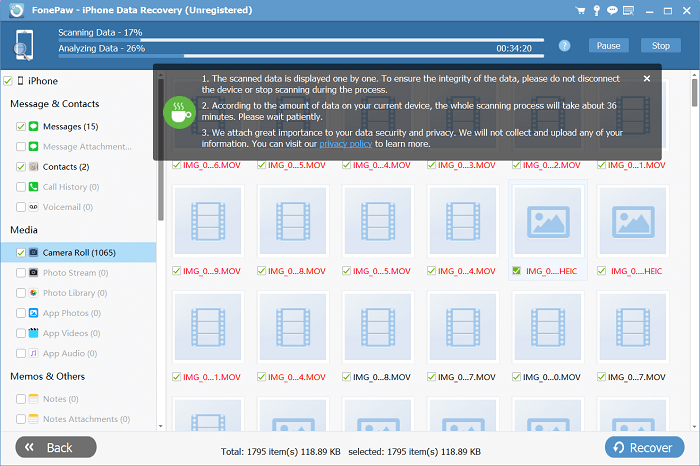
Task: Uncheck the Contacts (2) checkbox
Action: click(21, 166)
